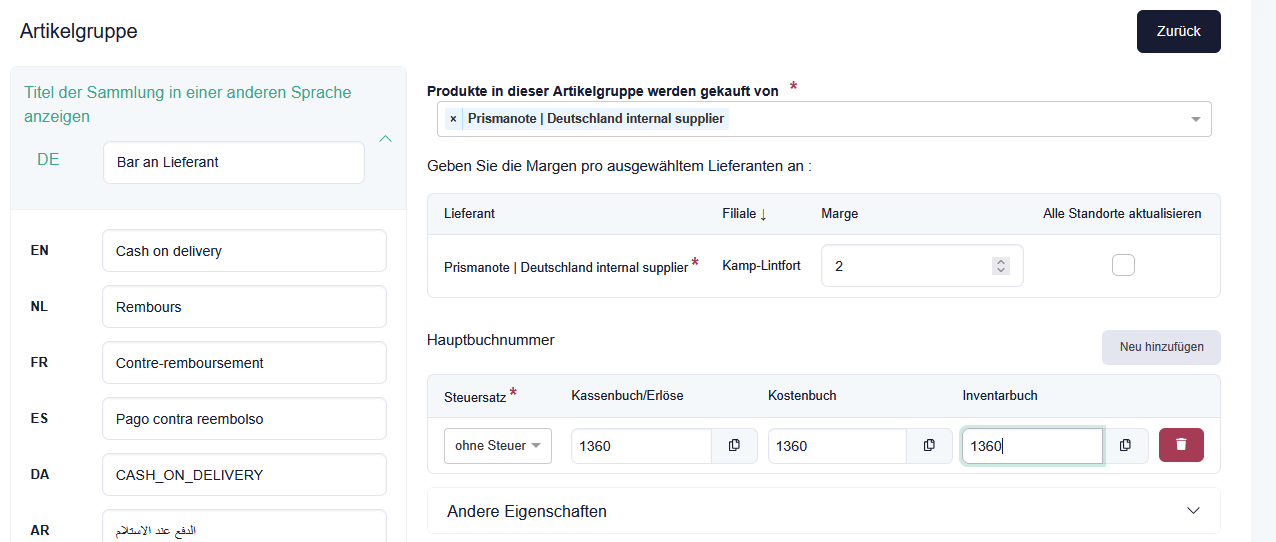Click the DE title input field
Viewport: 1276px width, 542px height.
click(x=233, y=162)
